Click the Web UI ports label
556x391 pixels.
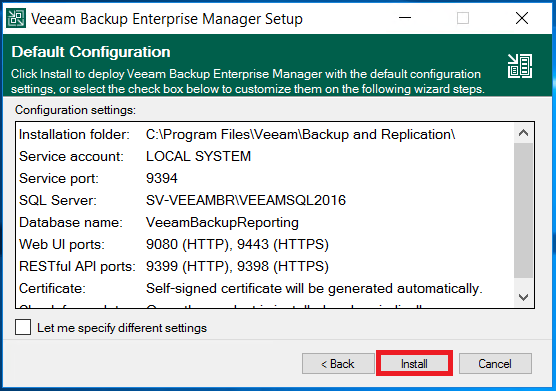click(x=62, y=245)
